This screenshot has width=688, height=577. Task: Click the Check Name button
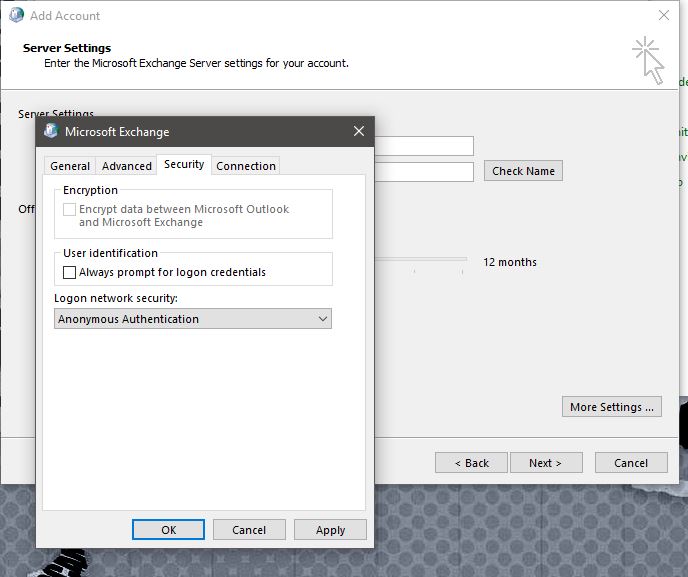coord(523,171)
